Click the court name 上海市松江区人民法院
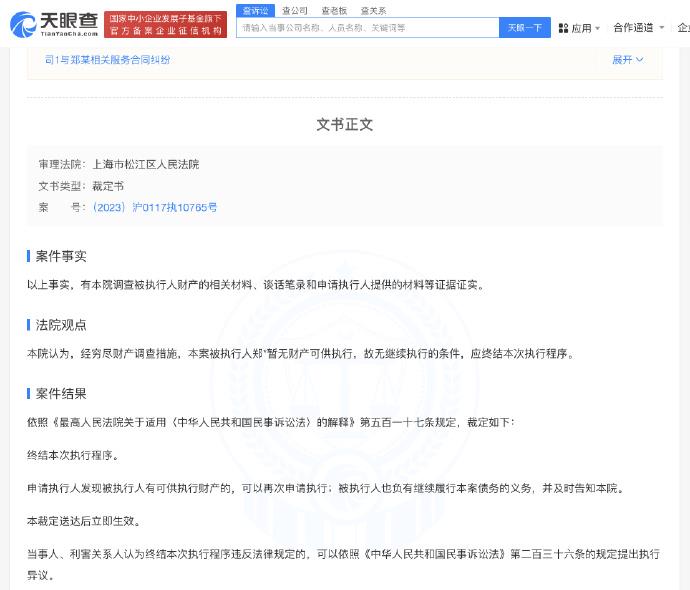The width and height of the screenshot is (690, 590). (146, 164)
